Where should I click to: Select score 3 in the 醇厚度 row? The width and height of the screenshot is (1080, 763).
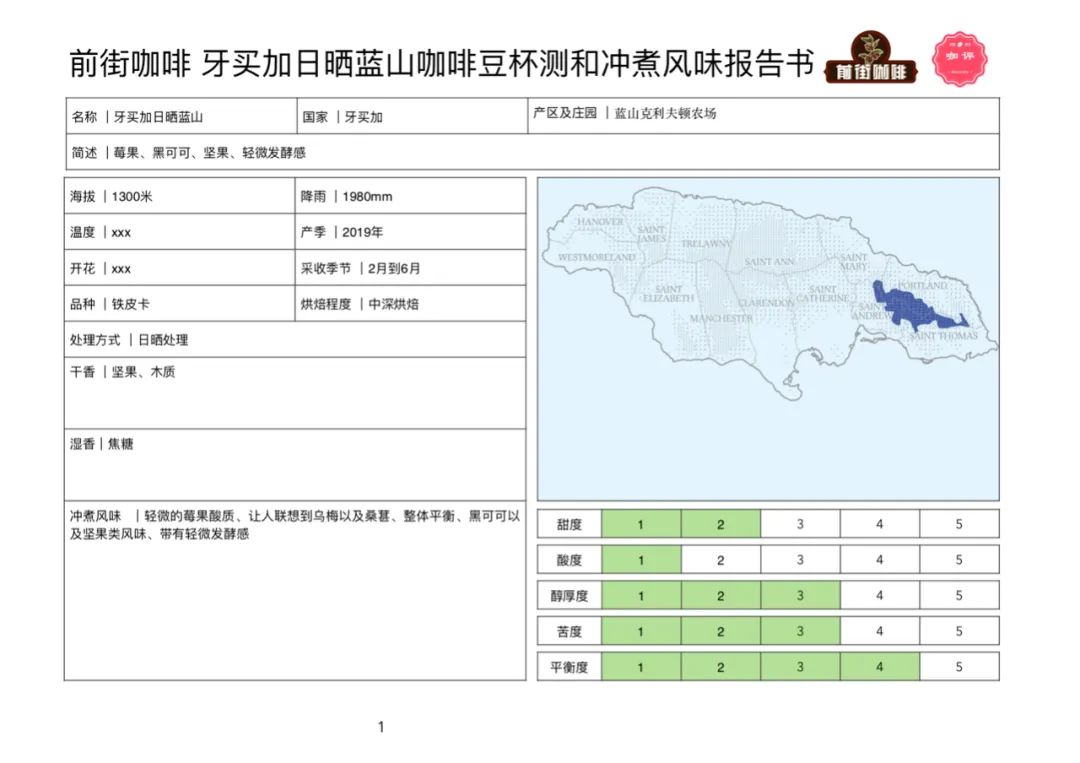800,596
